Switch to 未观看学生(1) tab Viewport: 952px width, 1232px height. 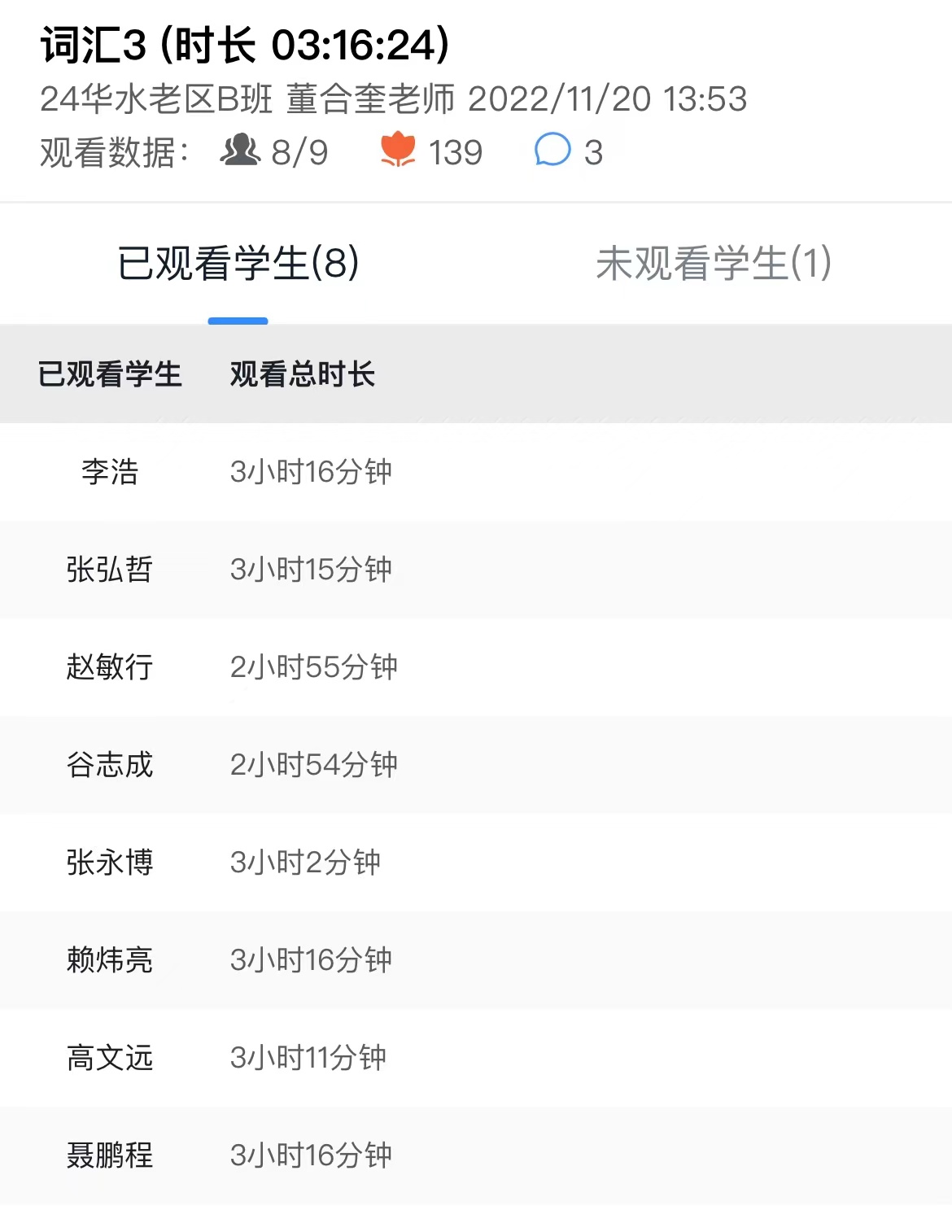[714, 263]
